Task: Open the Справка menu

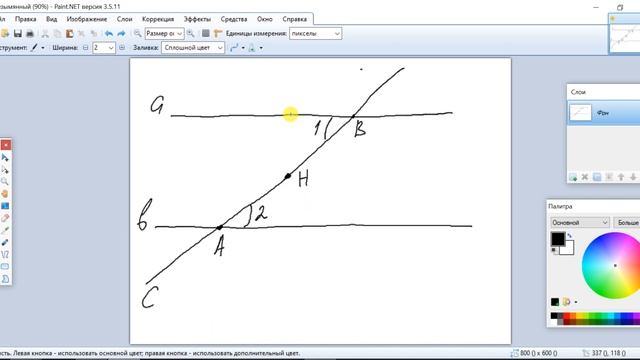Action: (294, 19)
